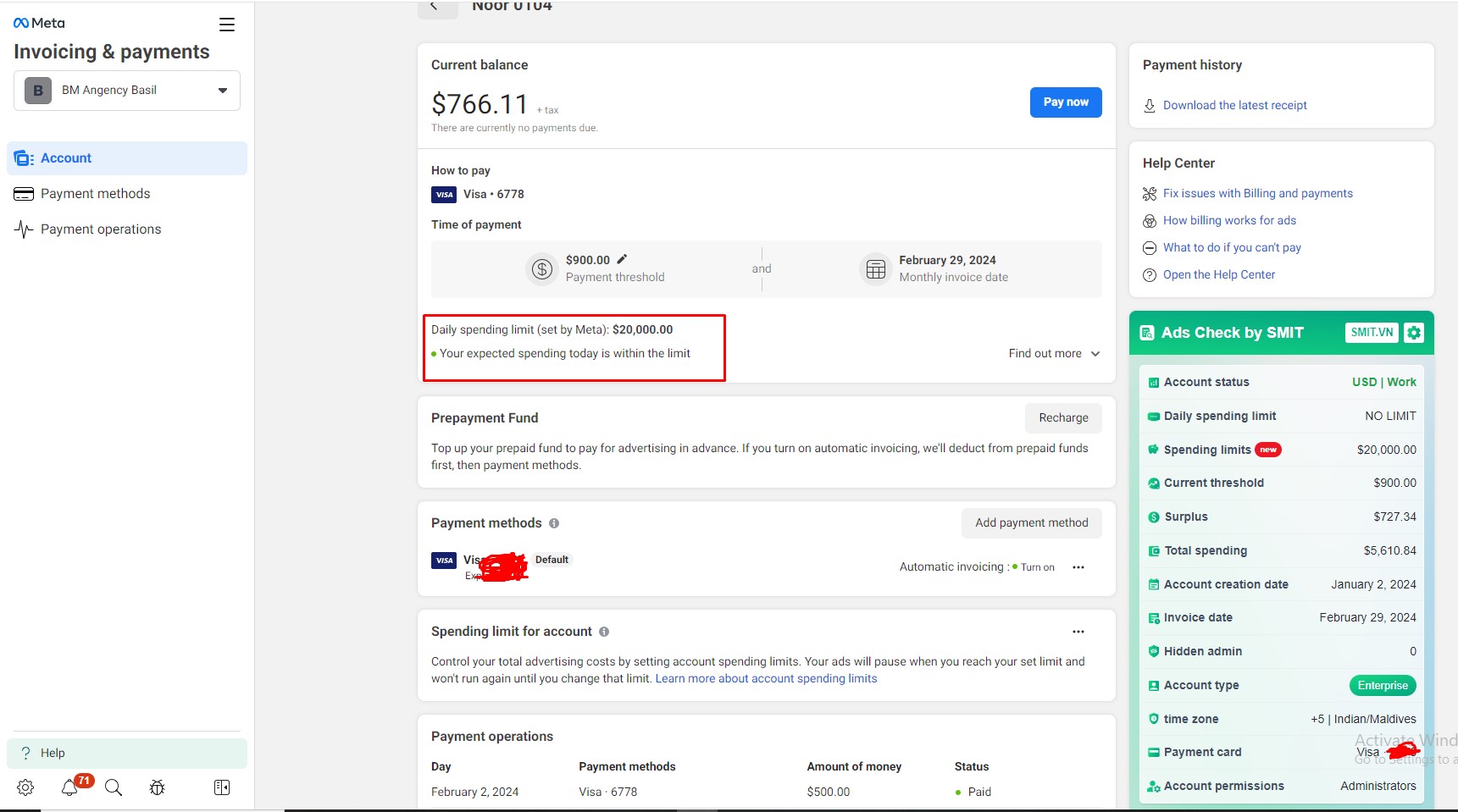Open Payment operations in the sidebar

pyautogui.click(x=127, y=229)
